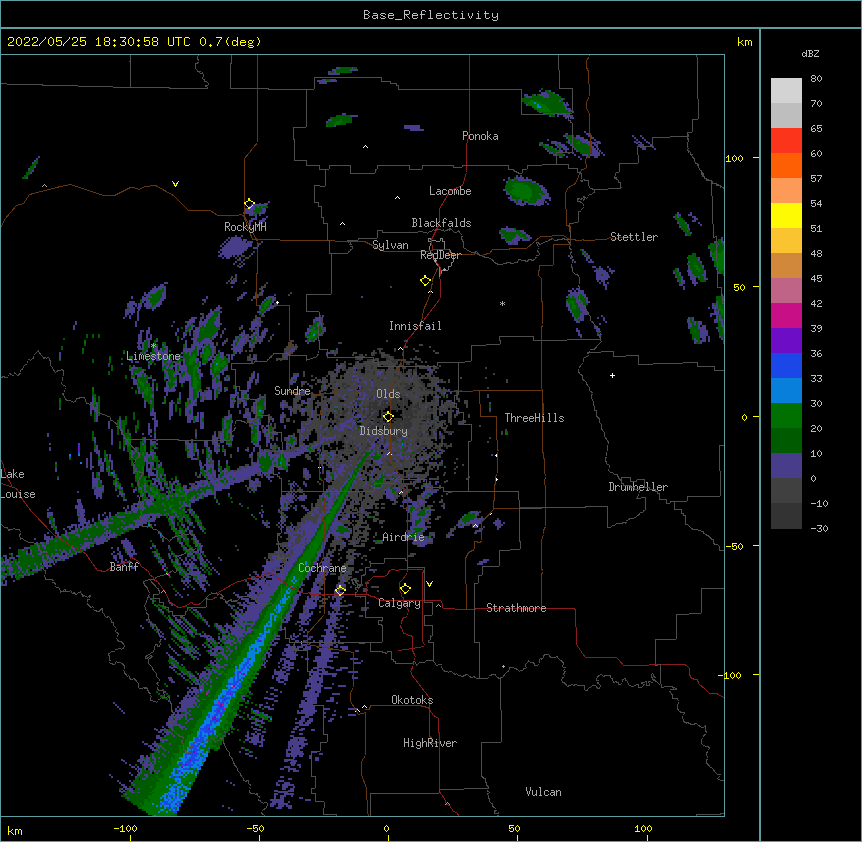Click the white asterisk marker east of Innisfail
The width and height of the screenshot is (862, 842).
coord(502,303)
